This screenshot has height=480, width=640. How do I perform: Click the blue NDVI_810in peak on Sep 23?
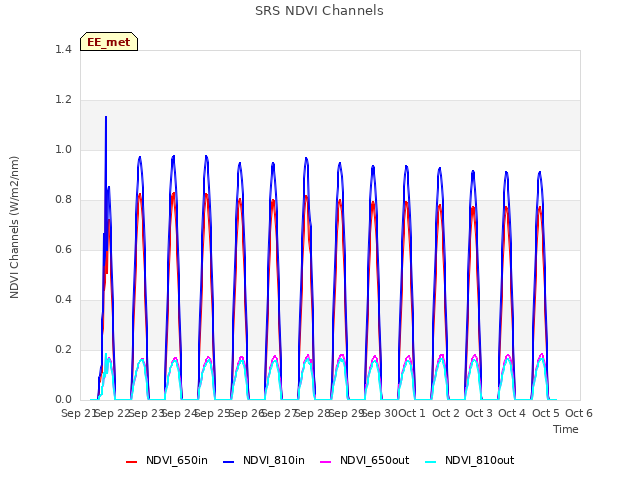(x=140, y=157)
